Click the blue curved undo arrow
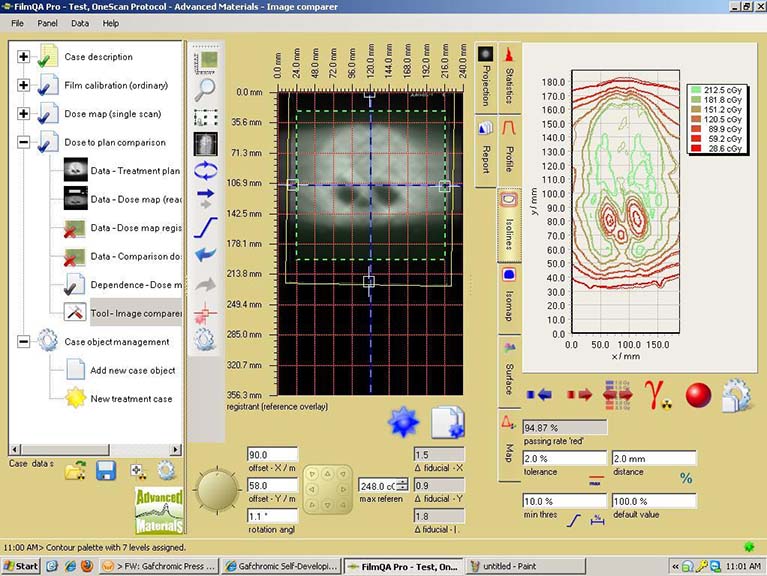This screenshot has height=576, width=767. click(x=204, y=254)
